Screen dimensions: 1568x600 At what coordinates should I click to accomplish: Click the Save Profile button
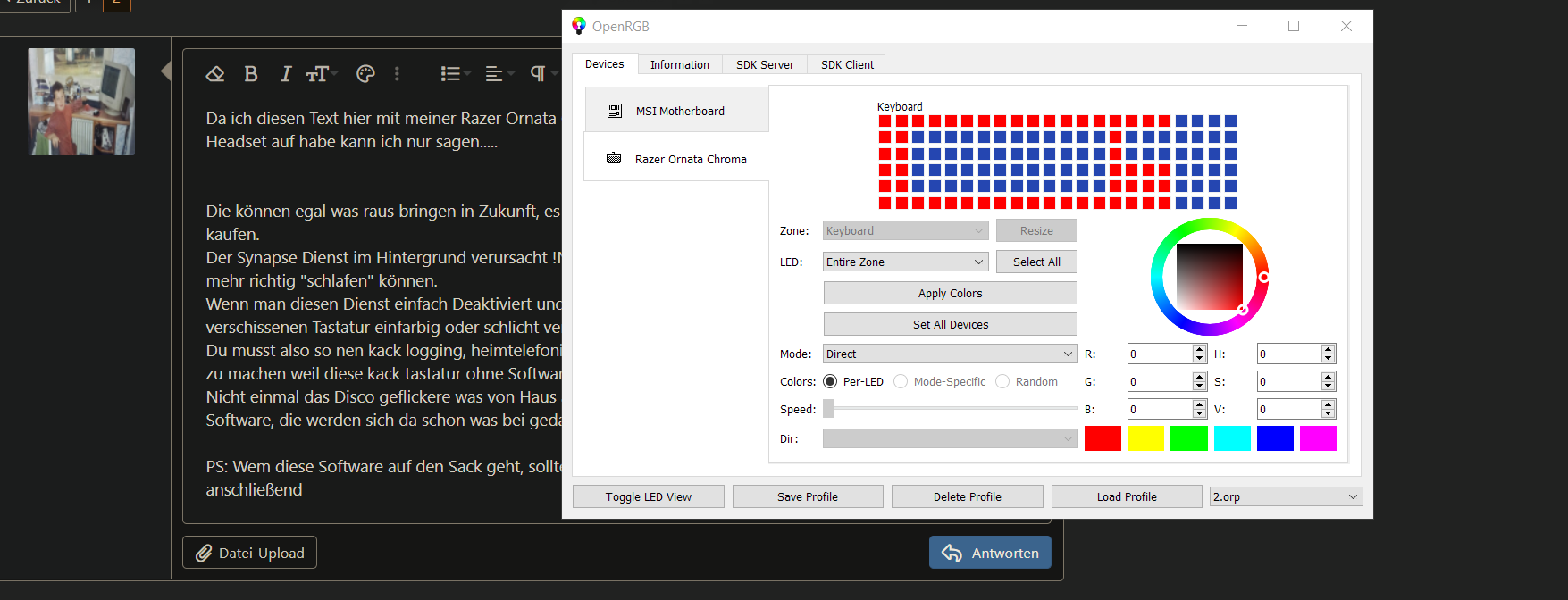coord(808,496)
